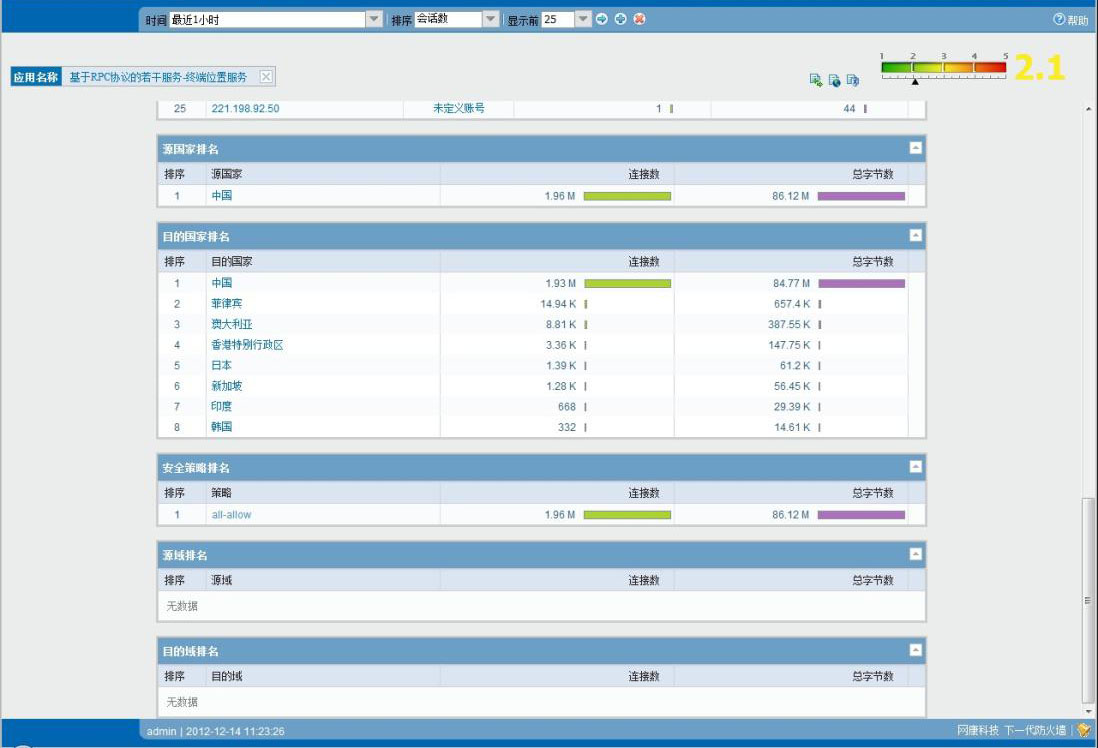Collapse the 安全策略排名 panel
The height and width of the screenshot is (748, 1098).
[915, 466]
